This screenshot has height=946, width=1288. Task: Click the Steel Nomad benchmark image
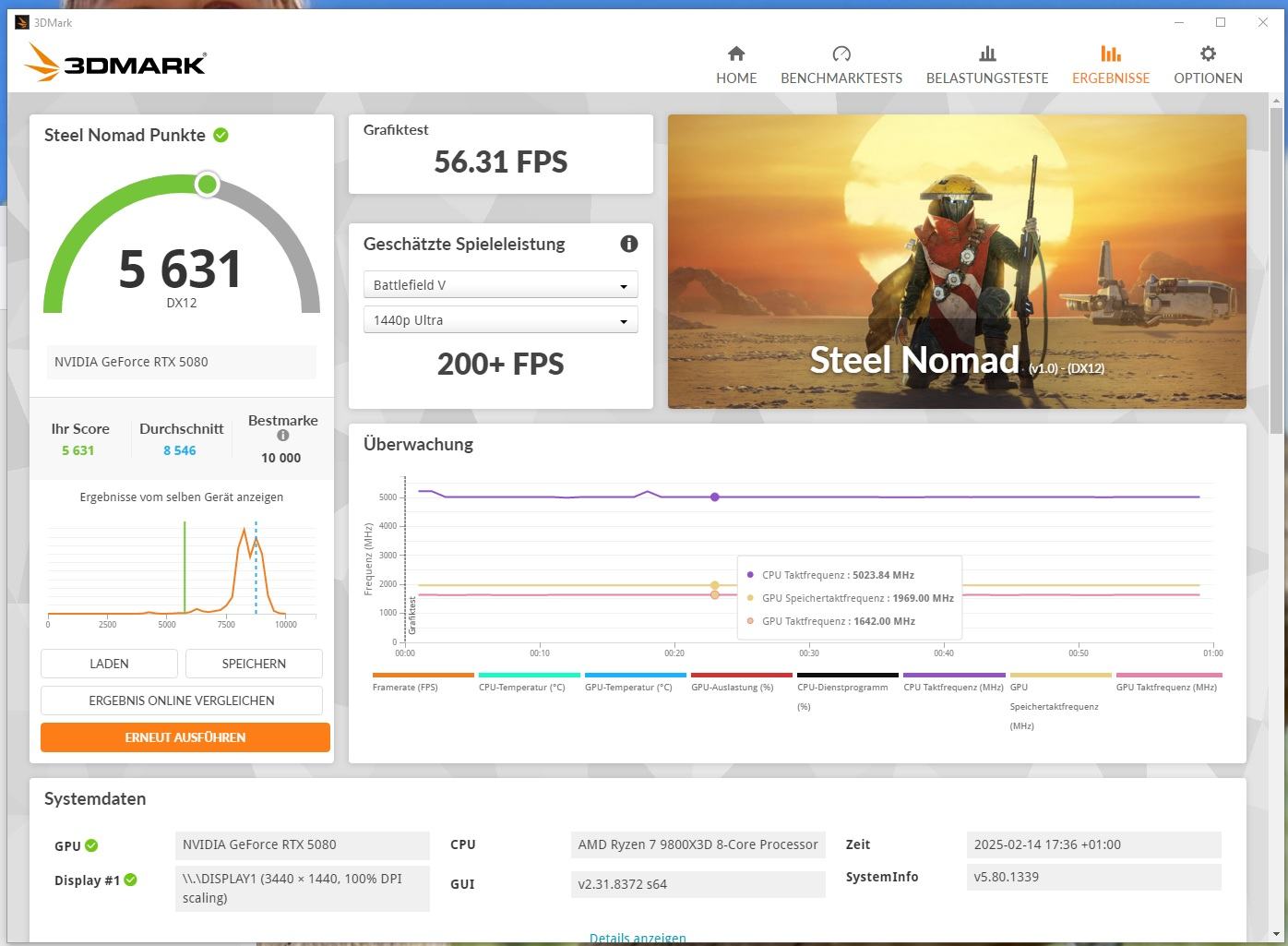[957, 261]
